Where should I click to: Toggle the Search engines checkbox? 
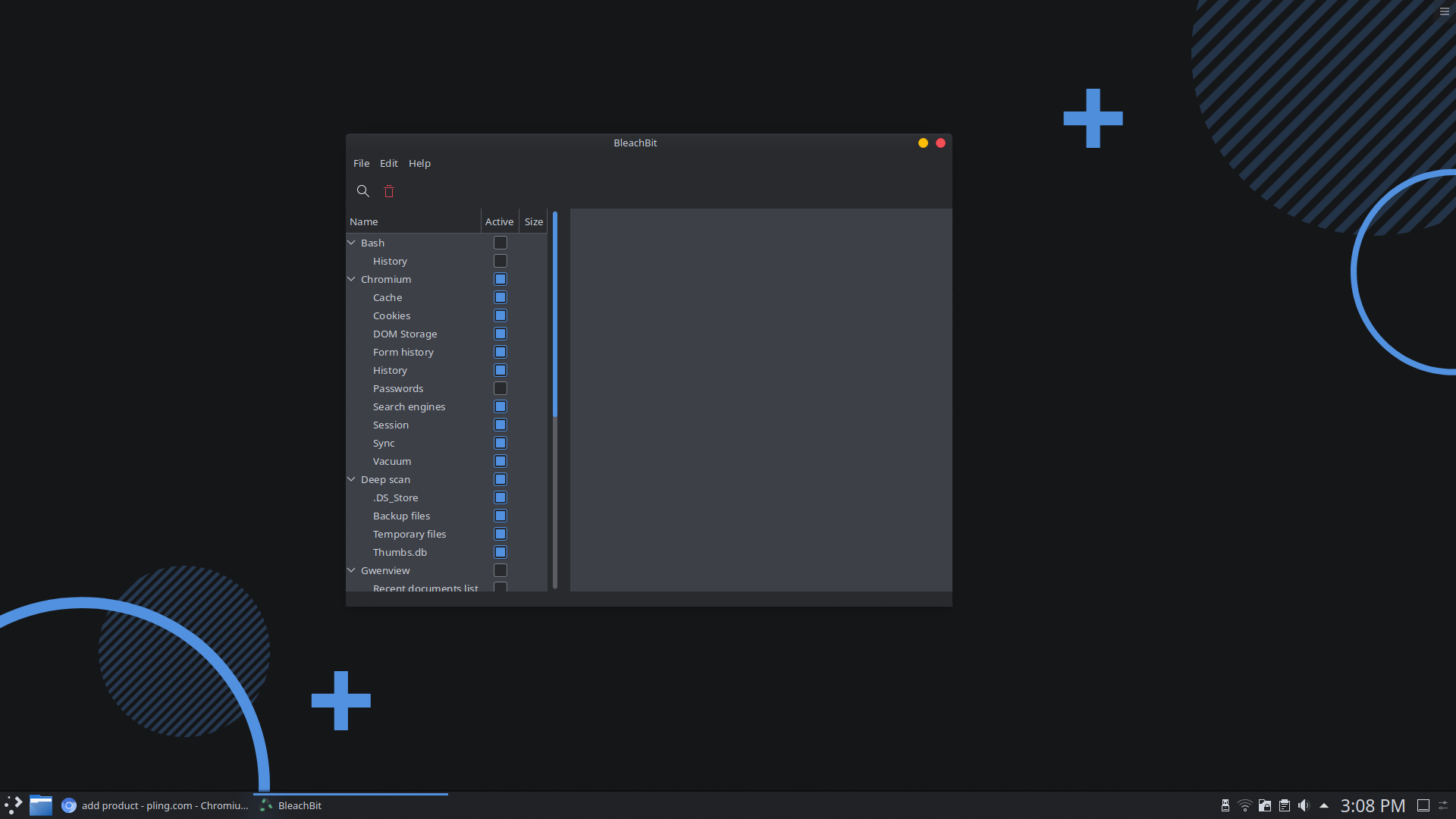[500, 406]
